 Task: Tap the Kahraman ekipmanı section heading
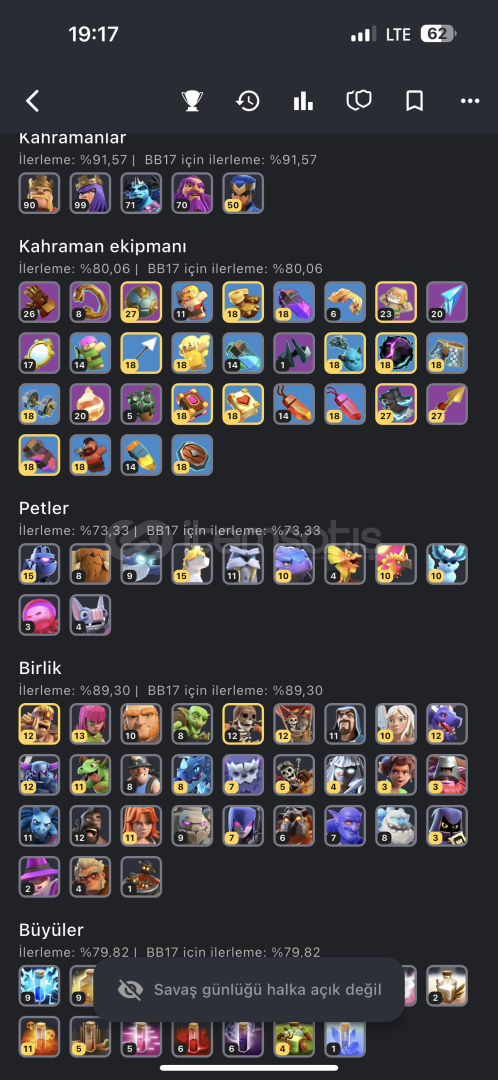[103, 247]
